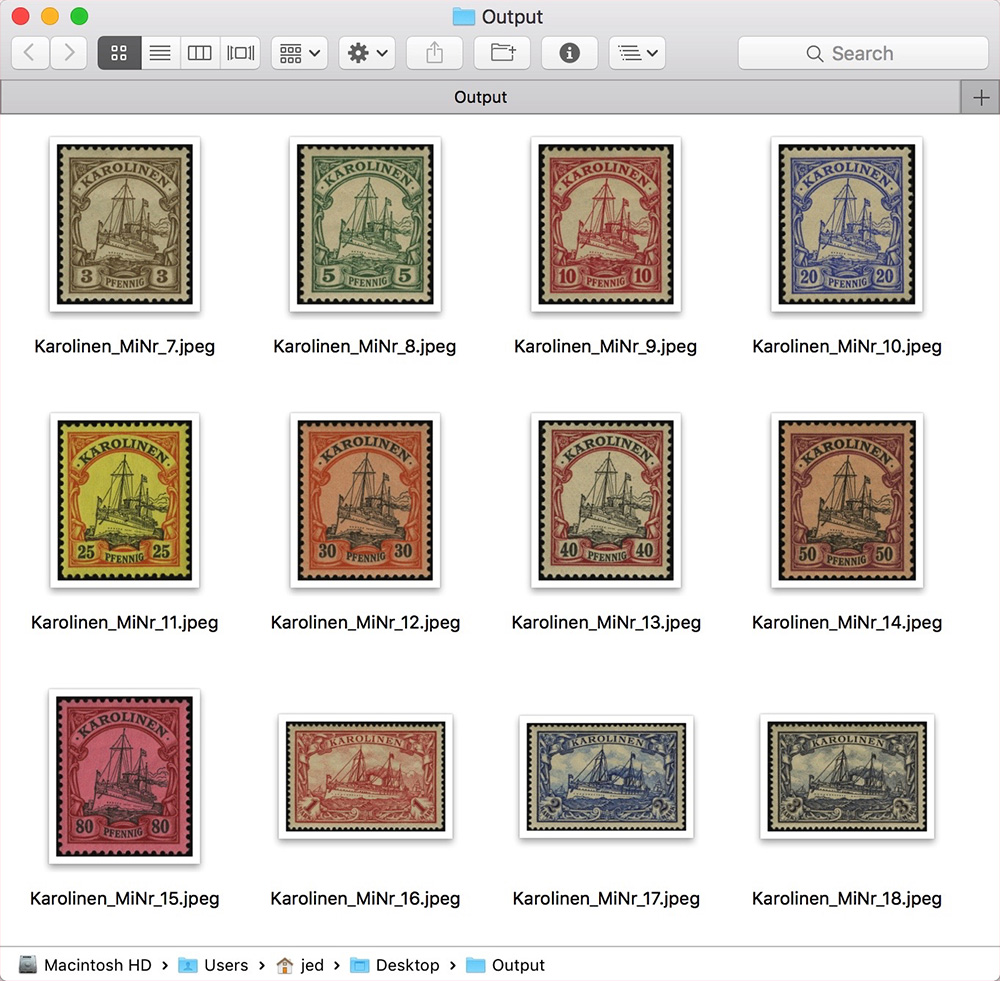Screen dimensions: 1000x981
Task: Go to Desktop in path bar
Action: pyautogui.click(x=395, y=965)
